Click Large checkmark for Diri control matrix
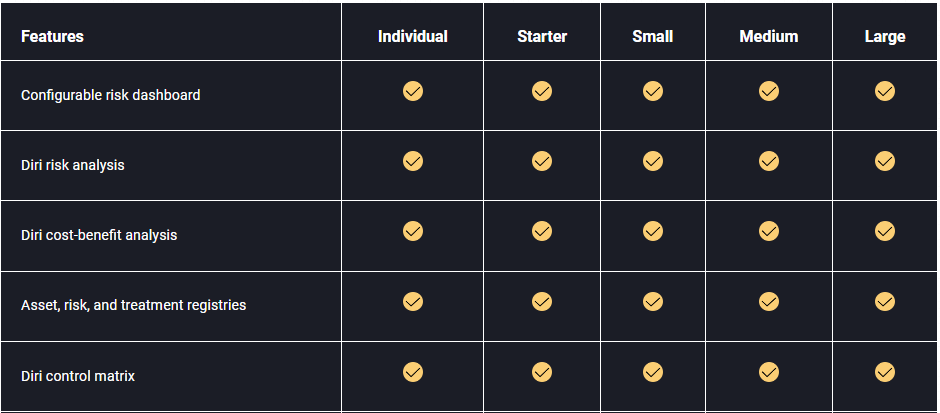Viewport: 940px width, 413px height. [885, 372]
